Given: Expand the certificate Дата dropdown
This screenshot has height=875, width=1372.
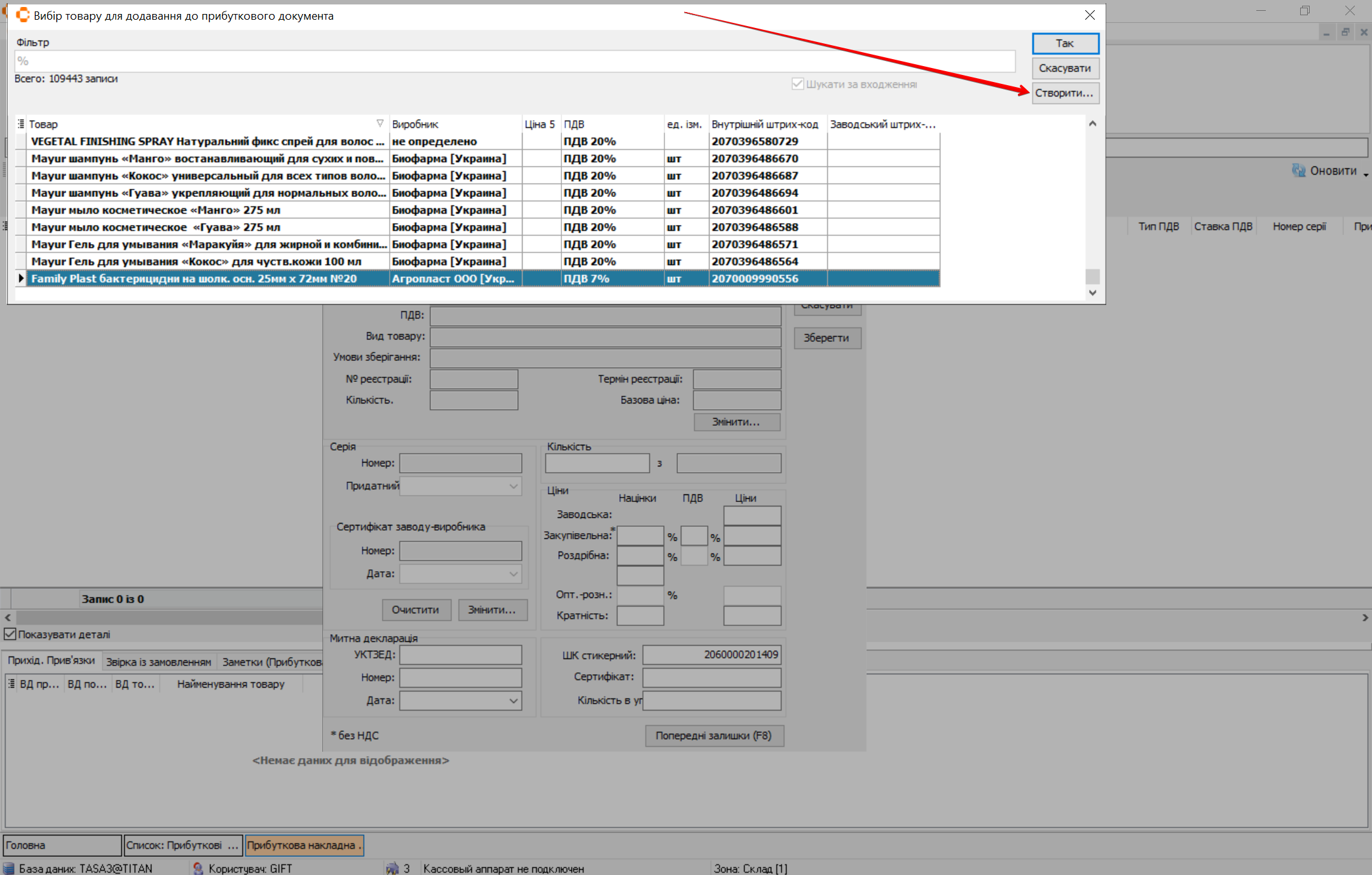Looking at the screenshot, I should point(513,574).
